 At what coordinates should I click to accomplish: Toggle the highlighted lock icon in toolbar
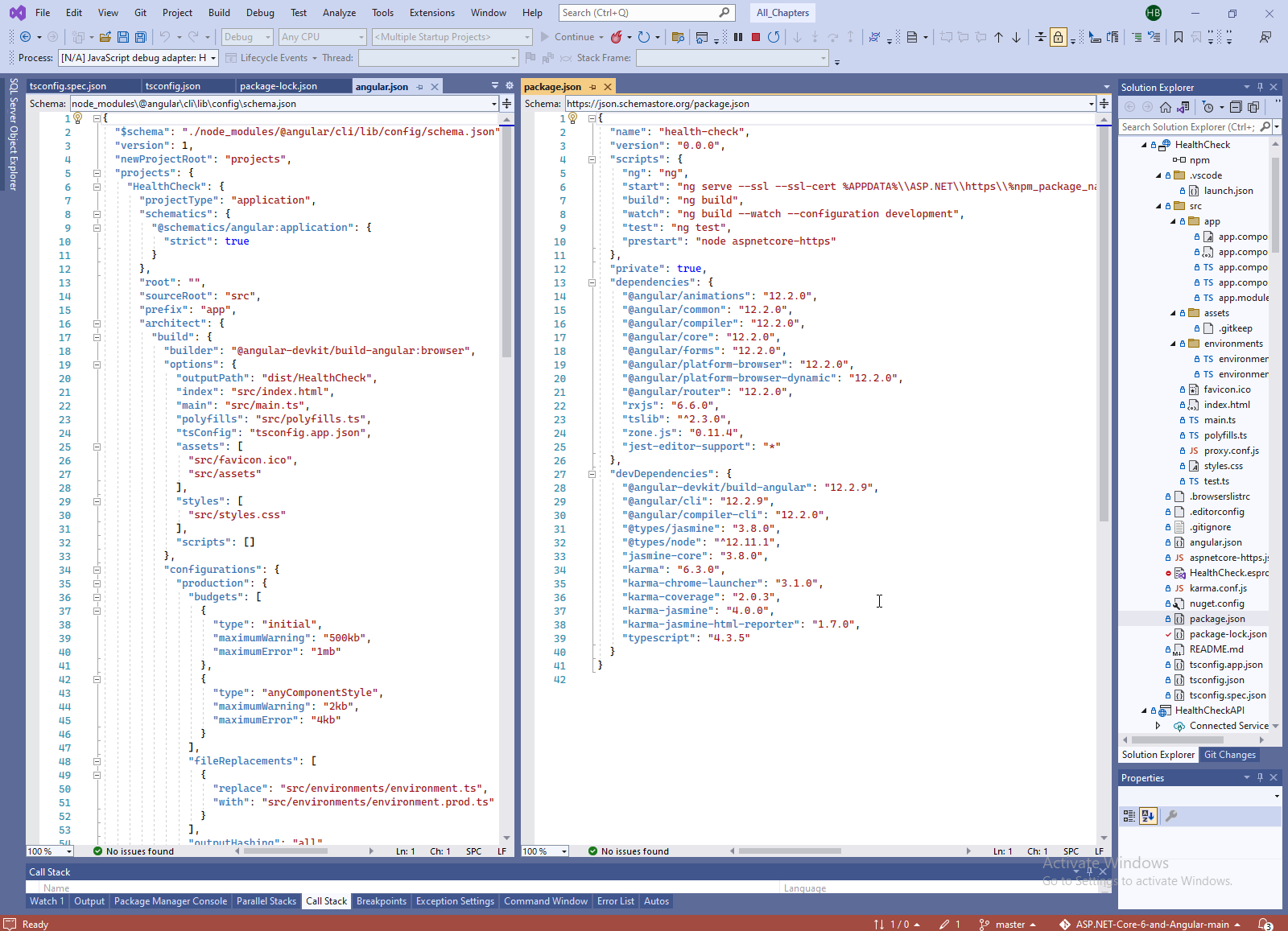click(x=1058, y=37)
